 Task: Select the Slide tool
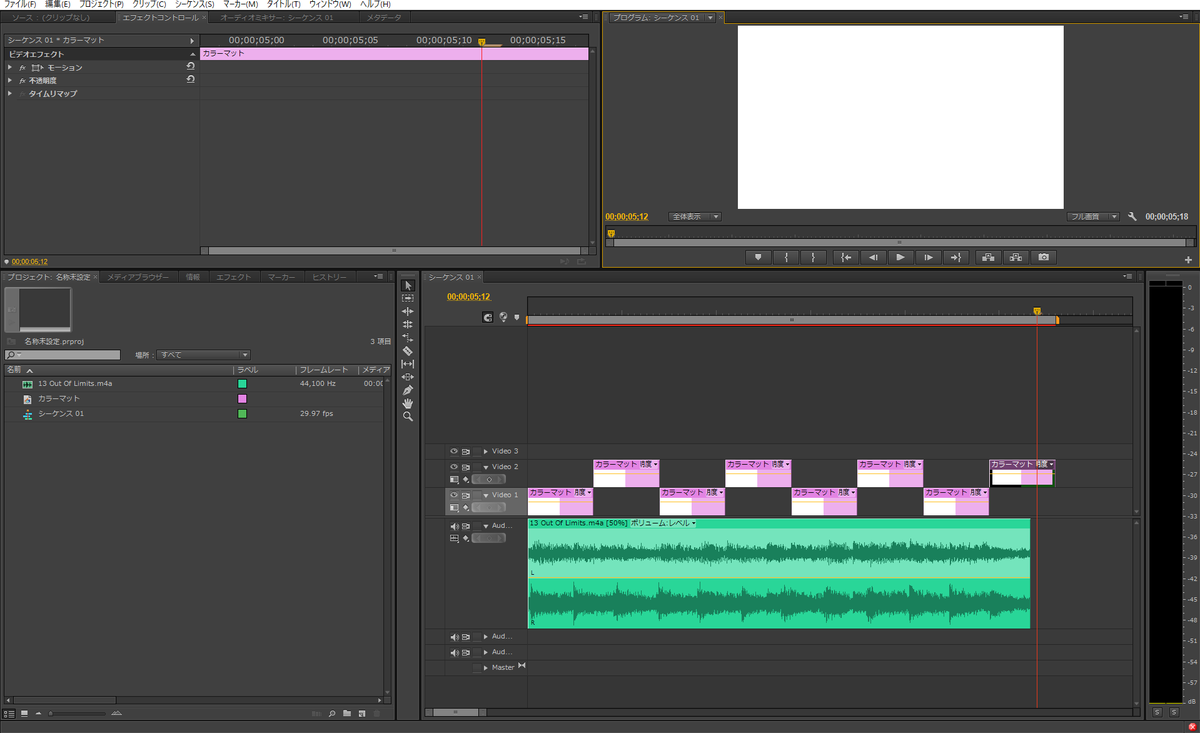click(x=408, y=377)
